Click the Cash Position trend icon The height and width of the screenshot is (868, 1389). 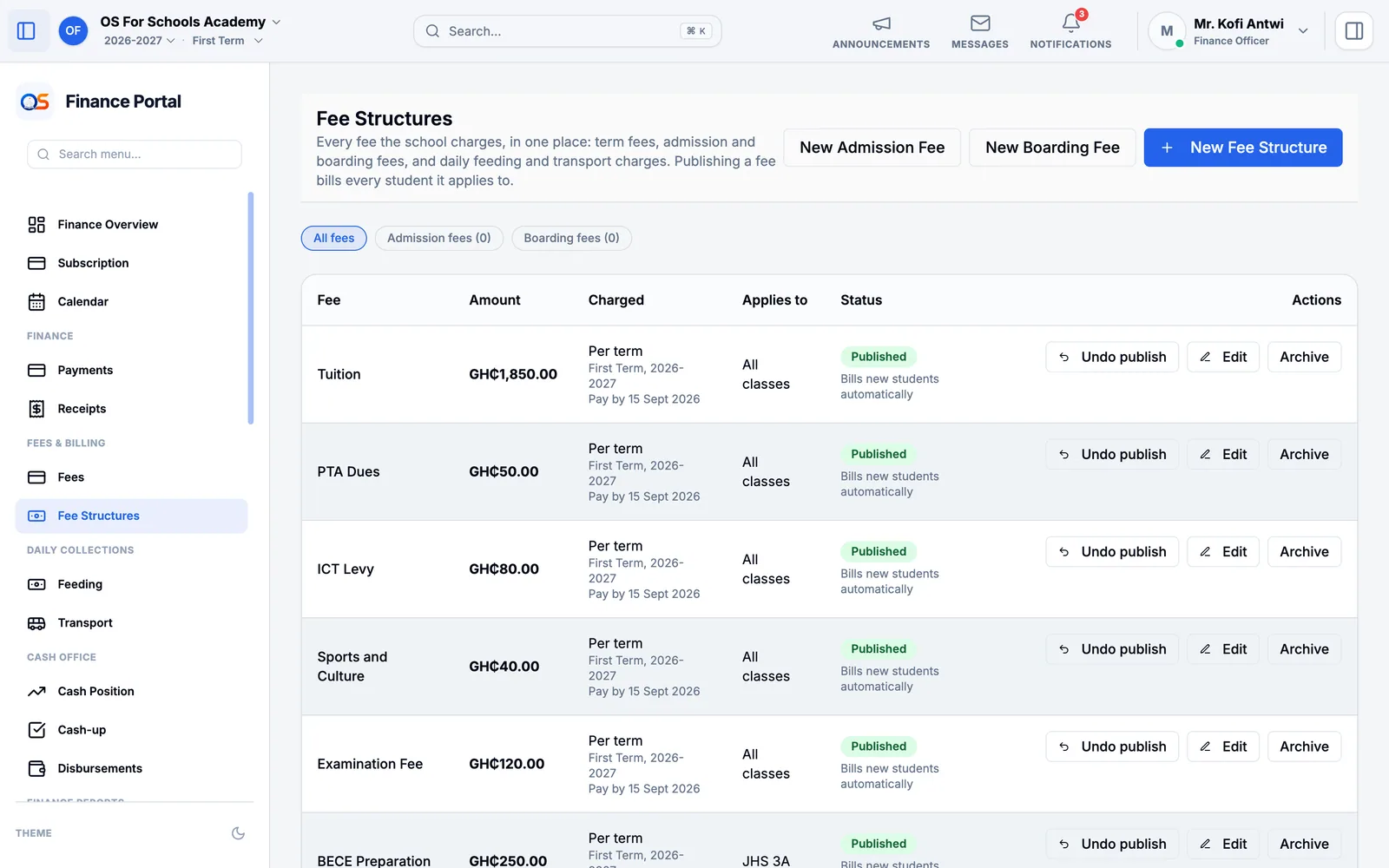point(36,692)
